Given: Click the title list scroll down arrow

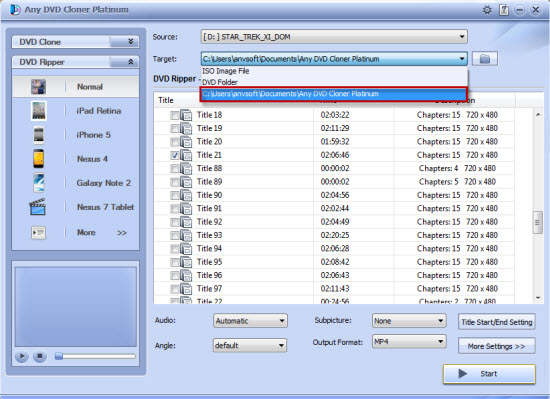Looking at the screenshot, I should [538, 298].
